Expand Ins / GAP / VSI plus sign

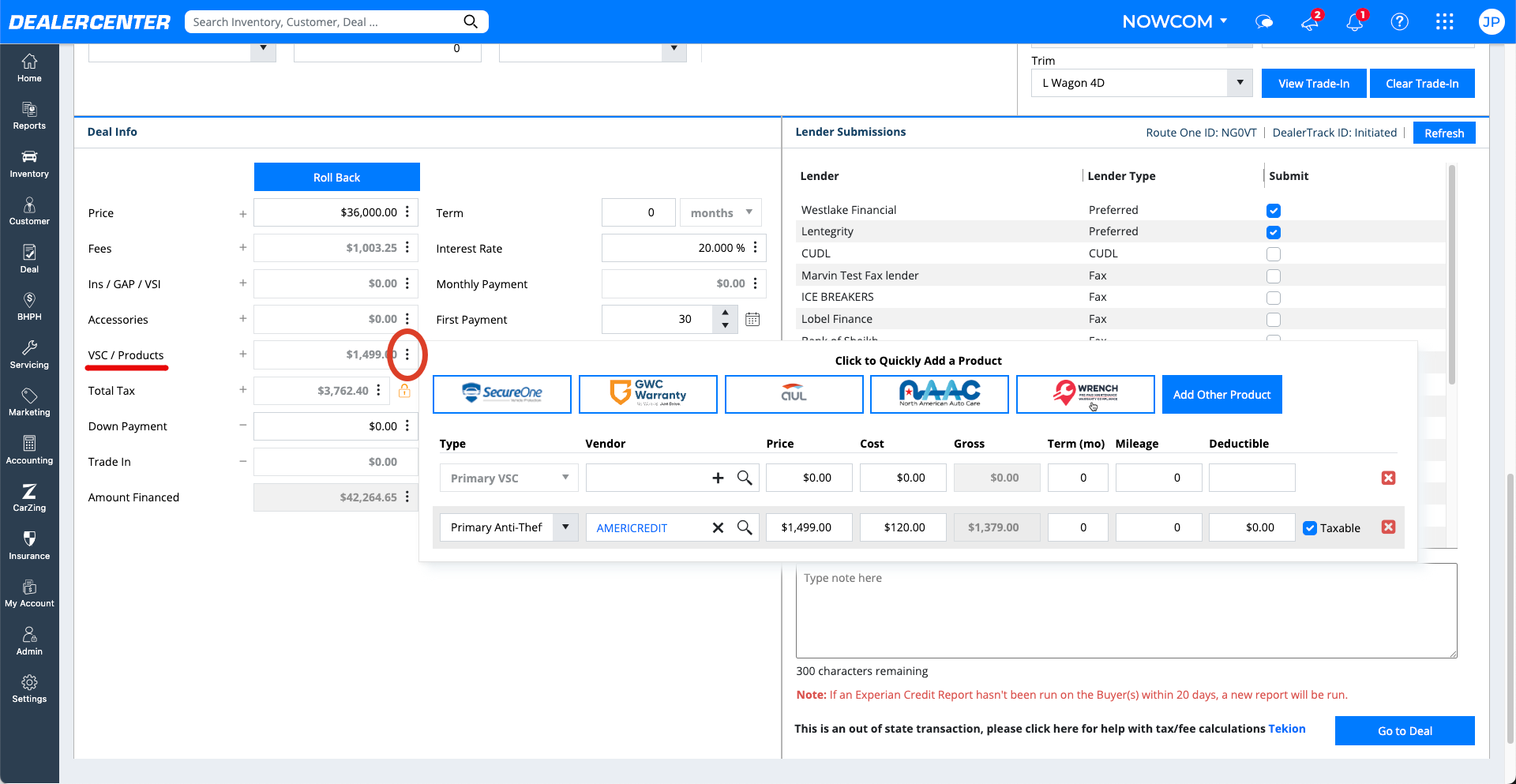(x=242, y=283)
